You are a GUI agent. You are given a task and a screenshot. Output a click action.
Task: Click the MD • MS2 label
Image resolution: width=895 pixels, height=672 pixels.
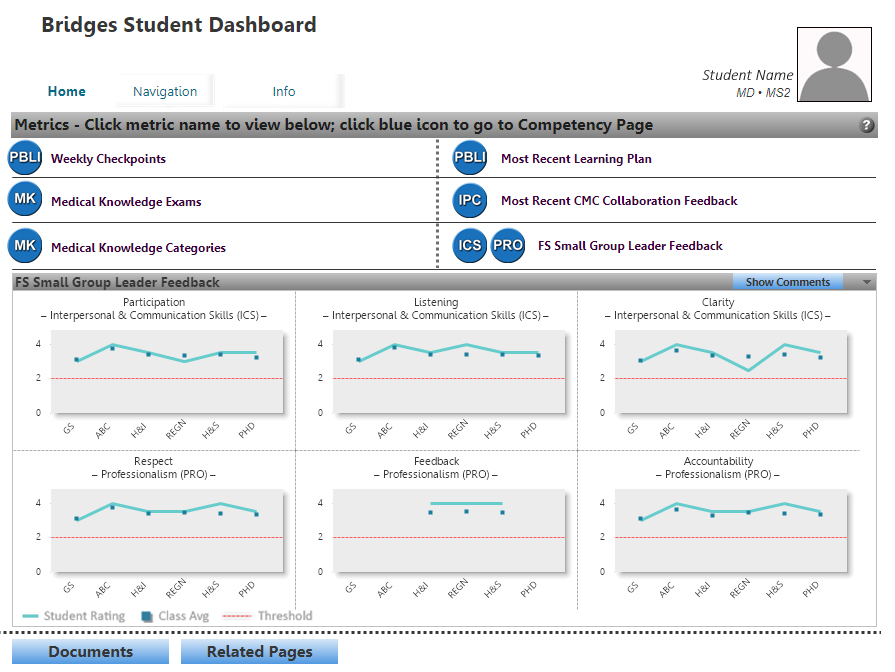[763, 92]
